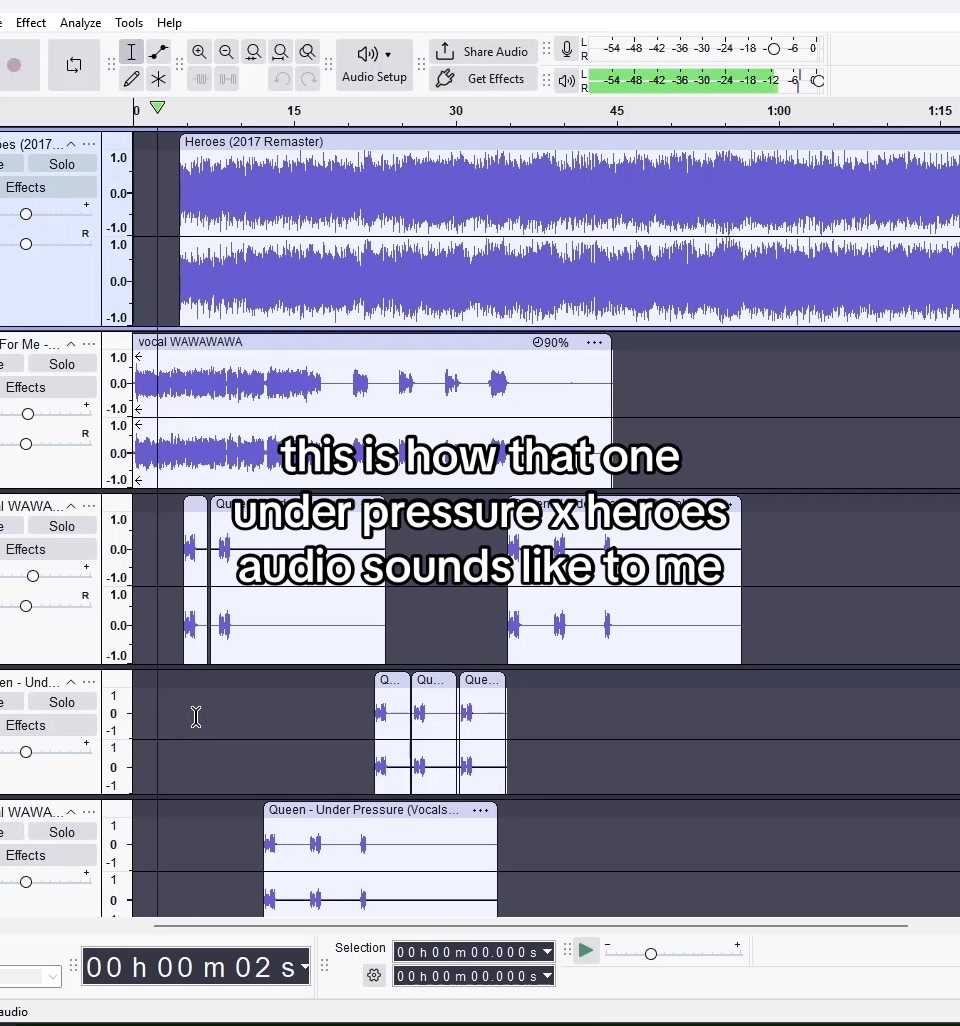Open the Analyze menu
This screenshot has width=960, height=1026.
(80, 23)
